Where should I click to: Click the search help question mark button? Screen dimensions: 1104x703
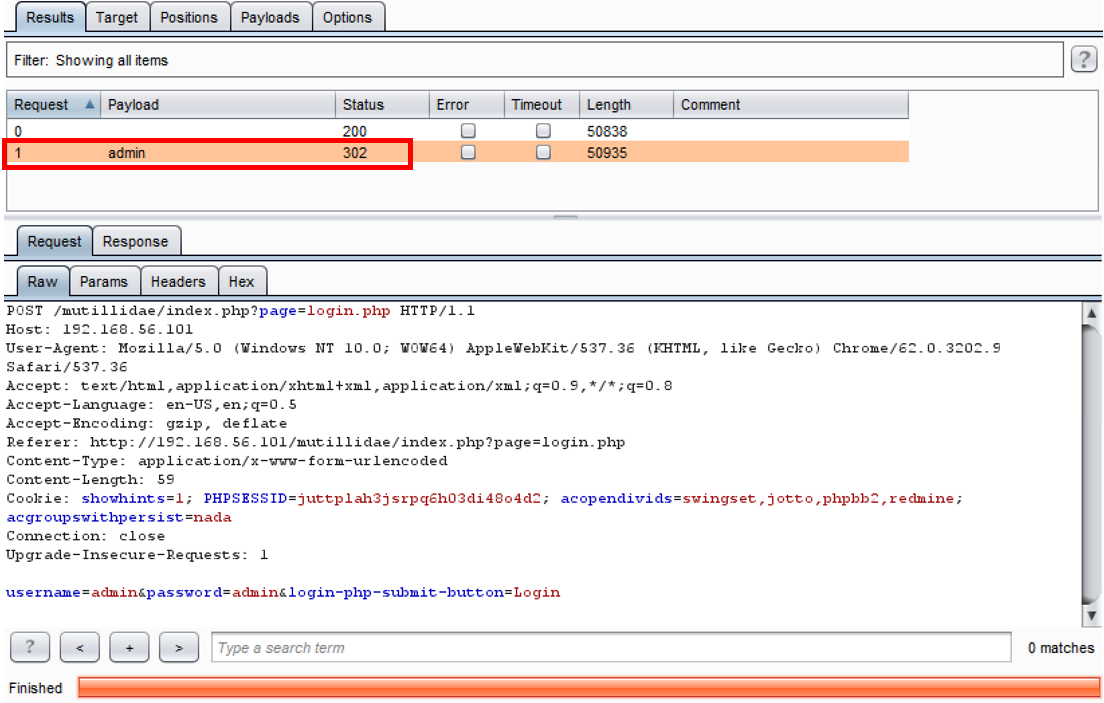30,648
